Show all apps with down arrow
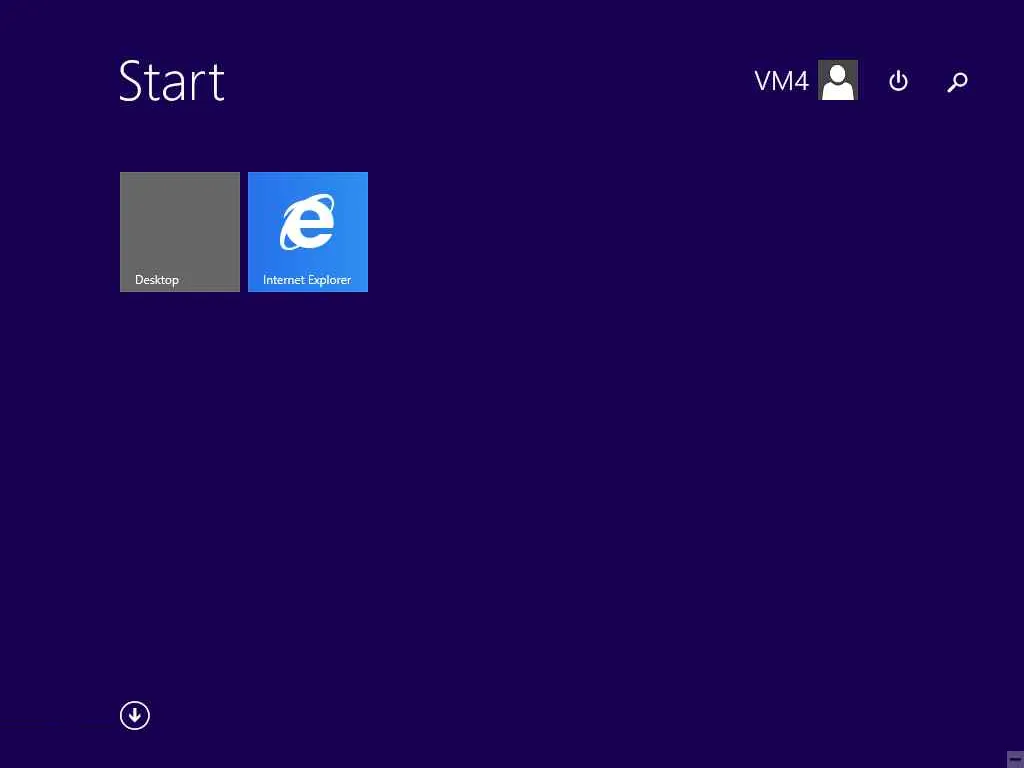The width and height of the screenshot is (1024, 768). pos(135,715)
